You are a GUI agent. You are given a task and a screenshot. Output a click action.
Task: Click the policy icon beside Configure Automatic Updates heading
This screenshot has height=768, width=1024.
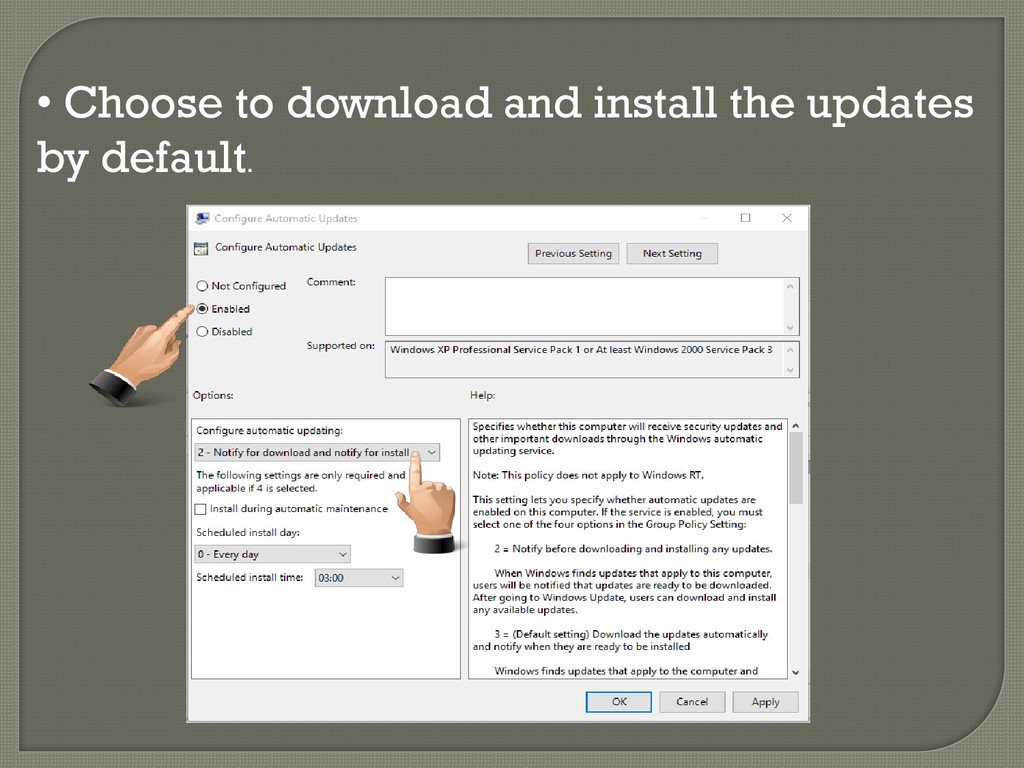pos(201,248)
